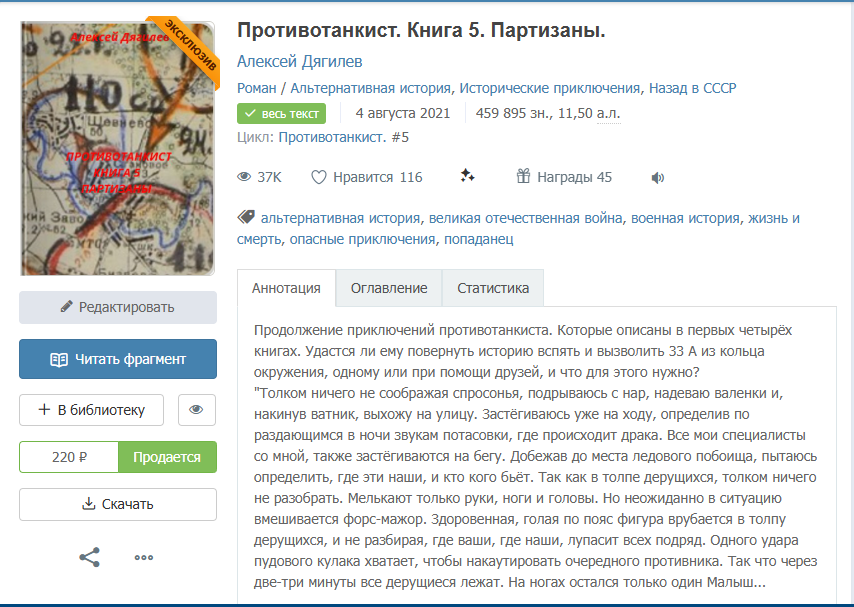This screenshot has width=854, height=607.
Task: Toggle the eye watch button beside library
Action: [x=196, y=410]
